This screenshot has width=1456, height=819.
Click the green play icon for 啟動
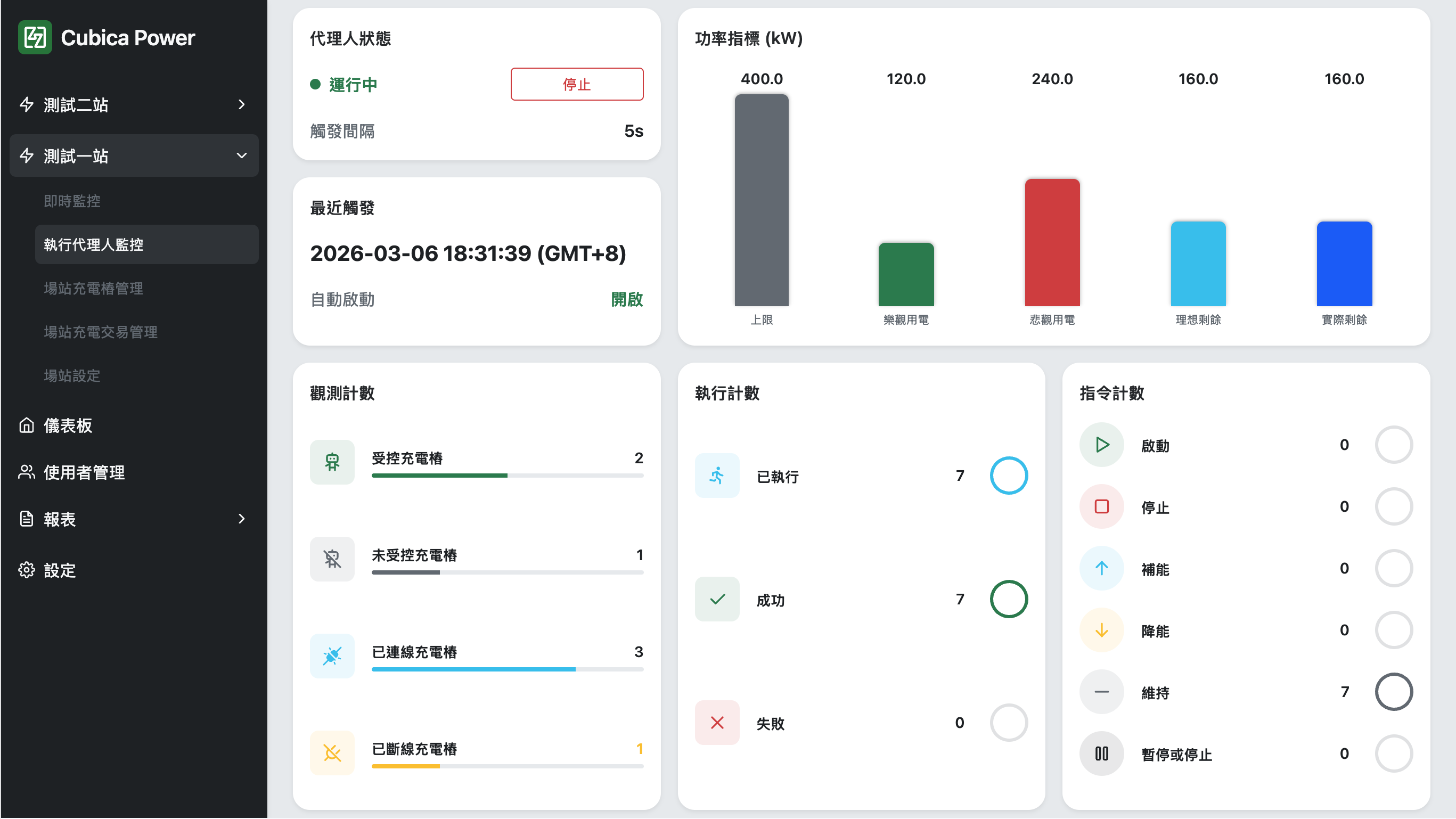click(1101, 445)
